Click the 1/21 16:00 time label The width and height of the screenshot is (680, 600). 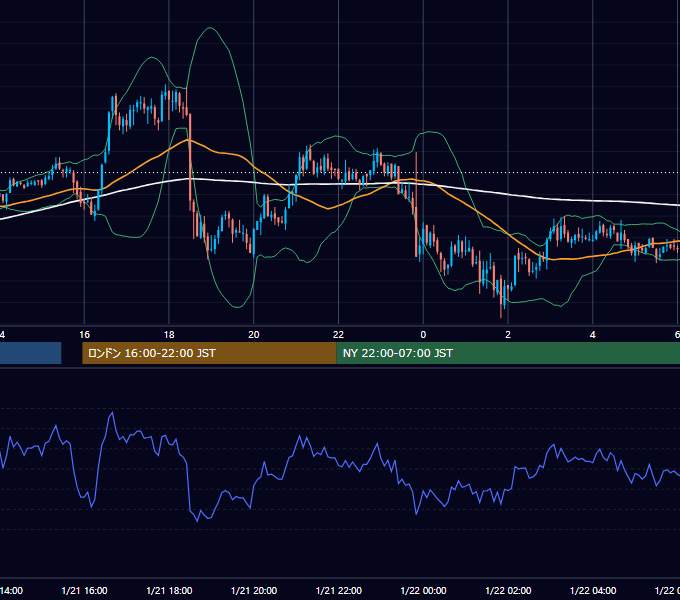click(x=85, y=590)
